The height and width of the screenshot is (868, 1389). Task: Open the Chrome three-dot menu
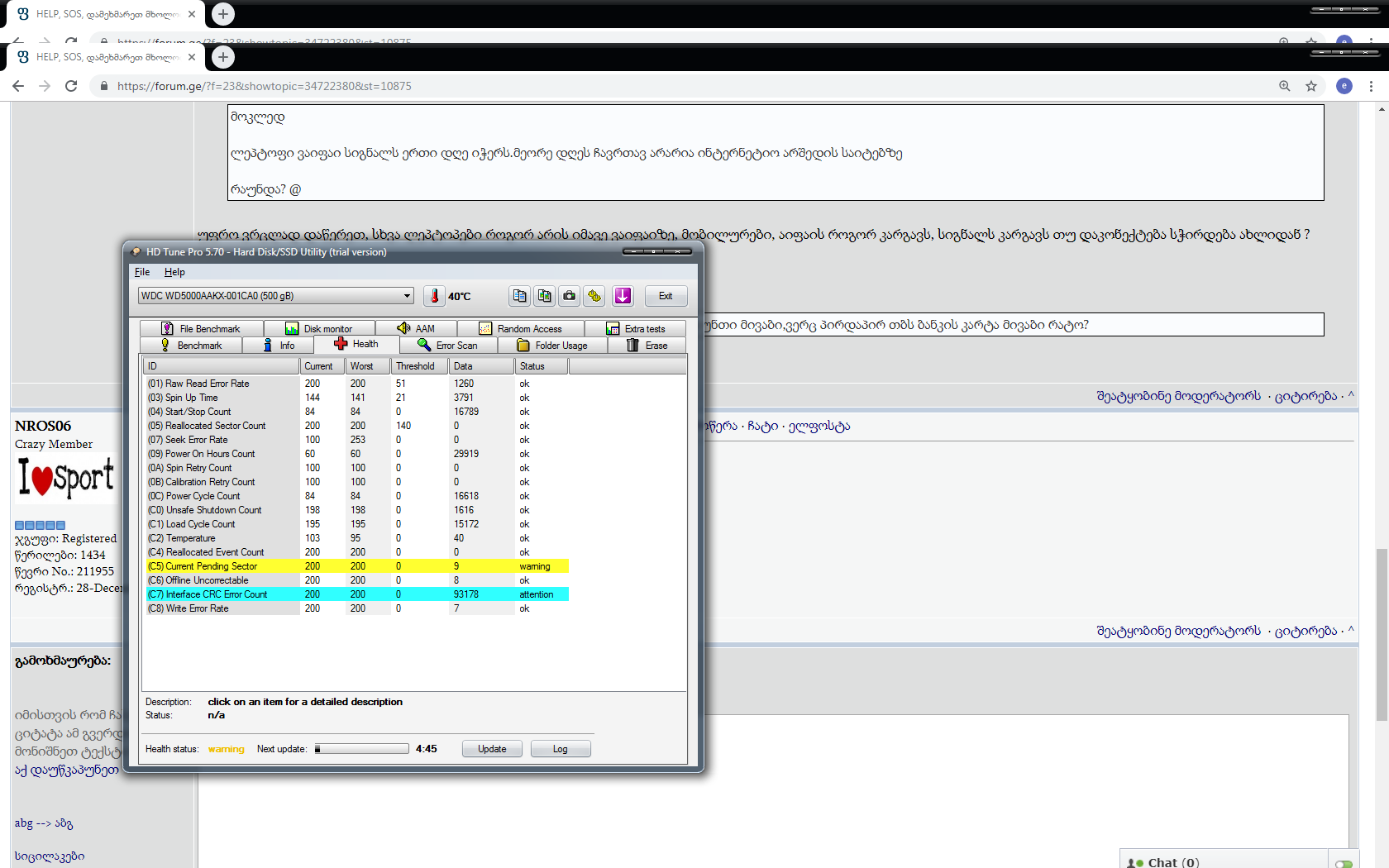(x=1371, y=86)
